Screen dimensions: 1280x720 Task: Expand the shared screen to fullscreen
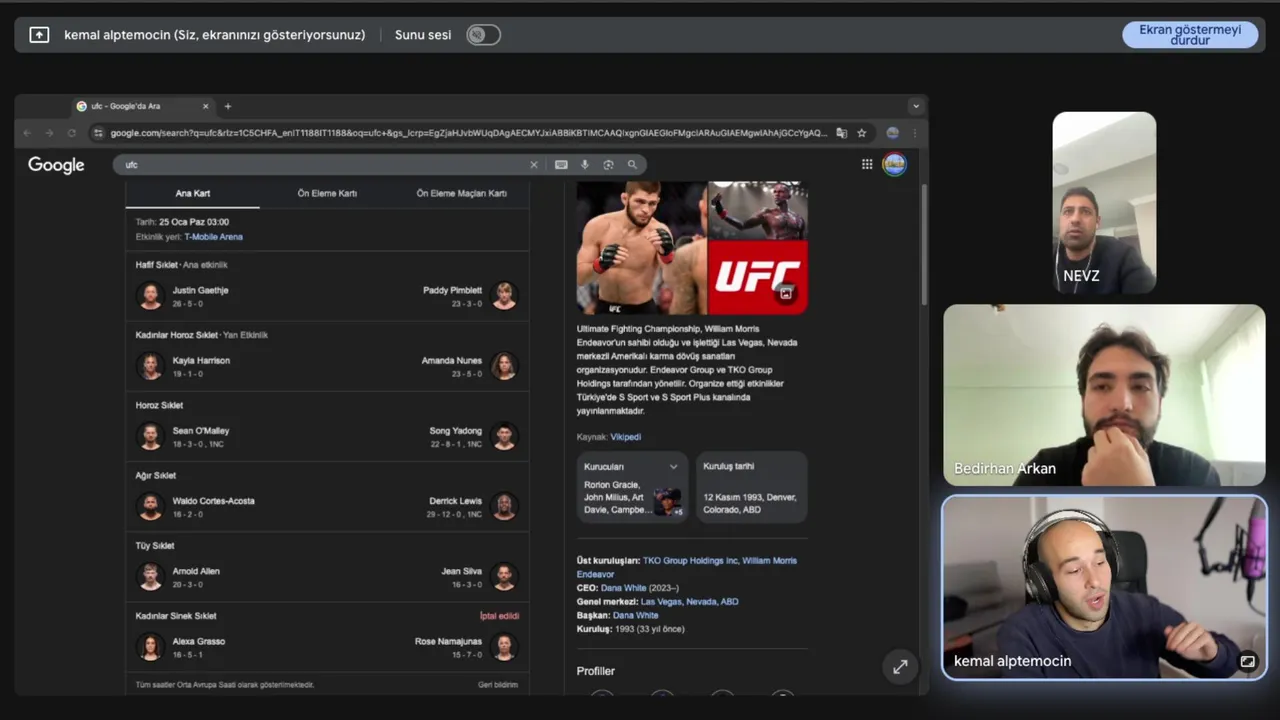900,667
